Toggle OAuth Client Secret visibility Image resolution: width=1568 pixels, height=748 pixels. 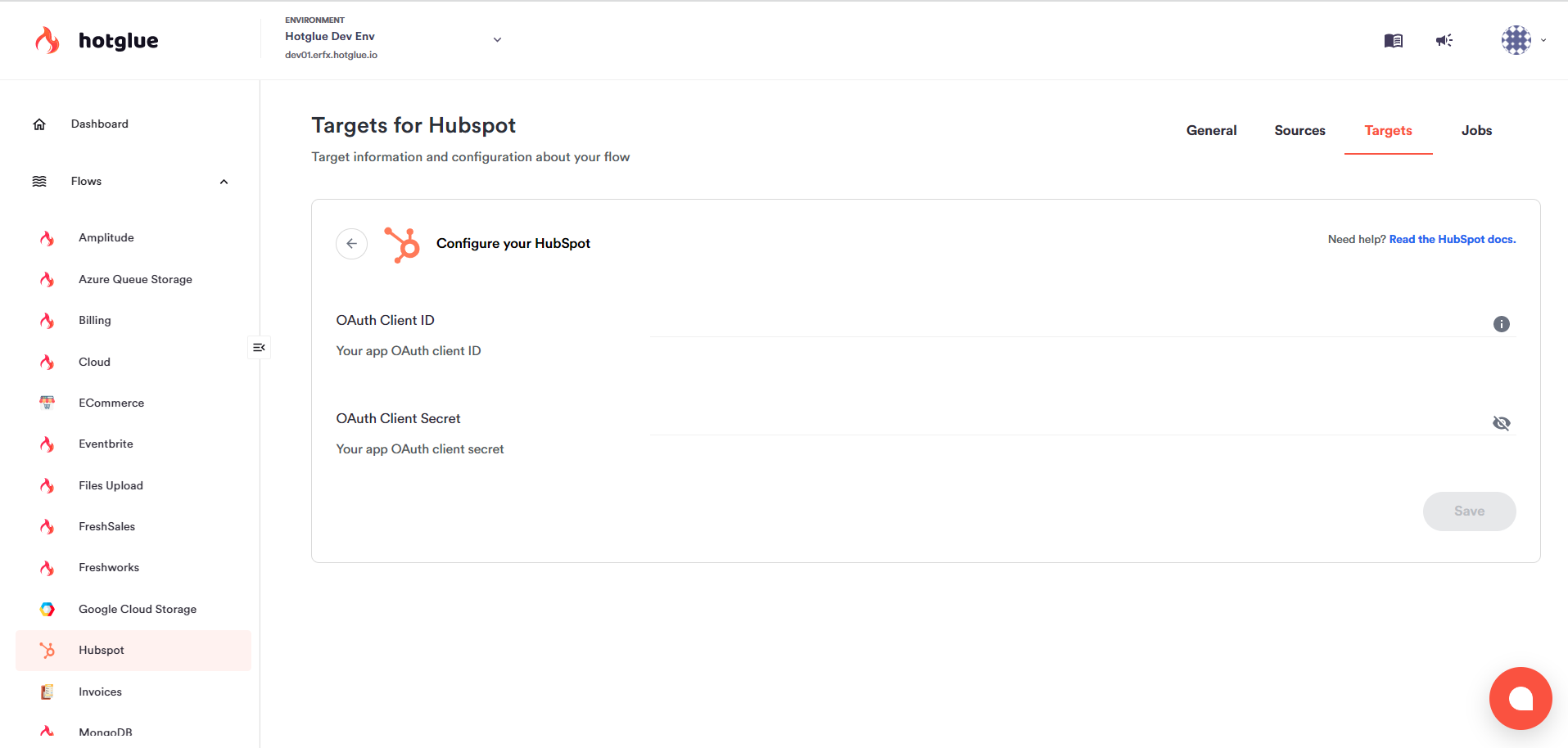pos(1501,423)
